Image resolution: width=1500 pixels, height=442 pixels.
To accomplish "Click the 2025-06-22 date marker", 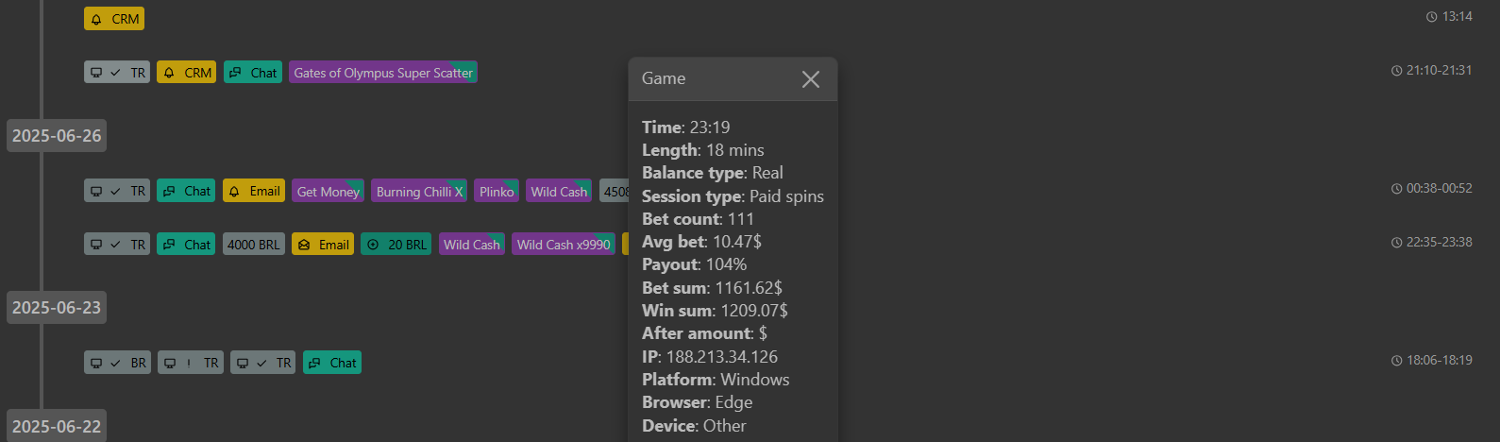I will [x=56, y=427].
